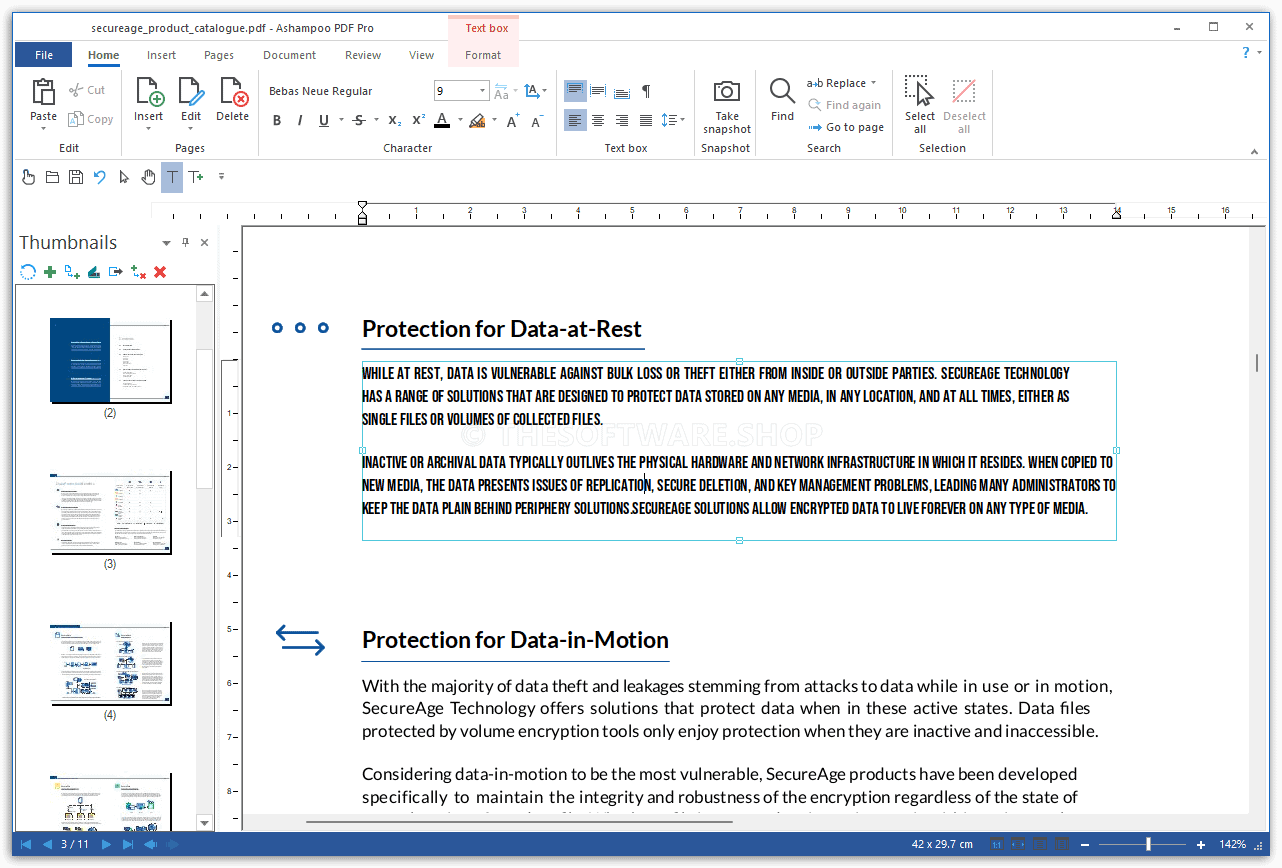Click the zoom slider handle
The width and height of the screenshot is (1282, 868).
1149,845
